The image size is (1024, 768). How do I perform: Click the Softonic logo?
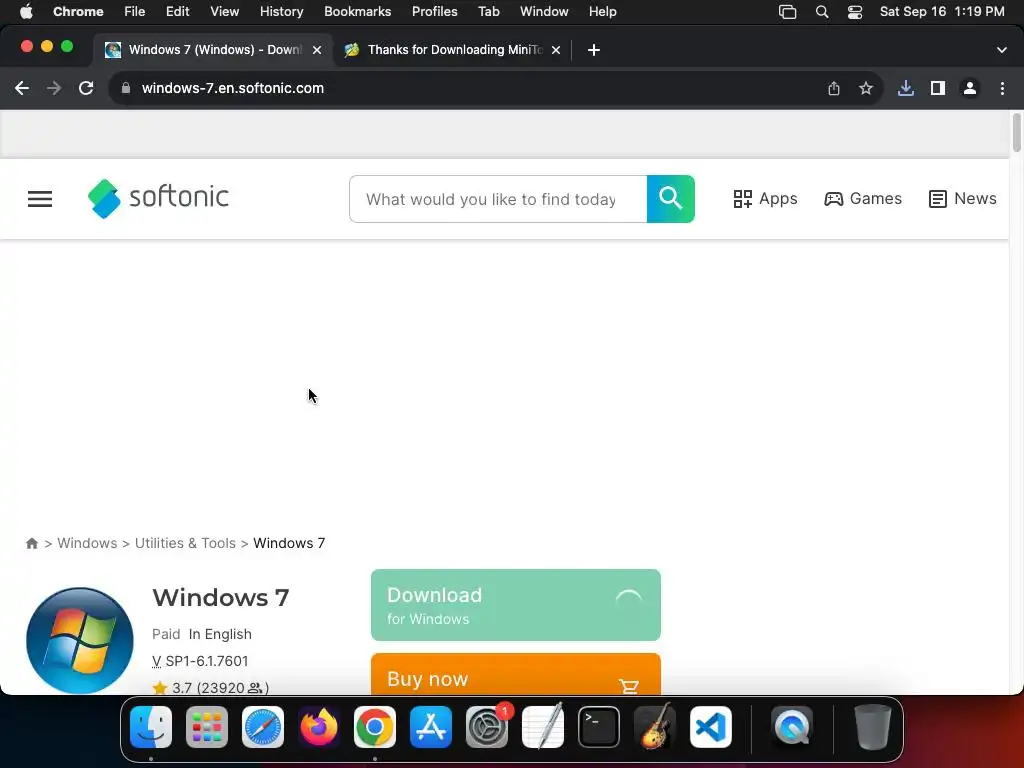[159, 199]
